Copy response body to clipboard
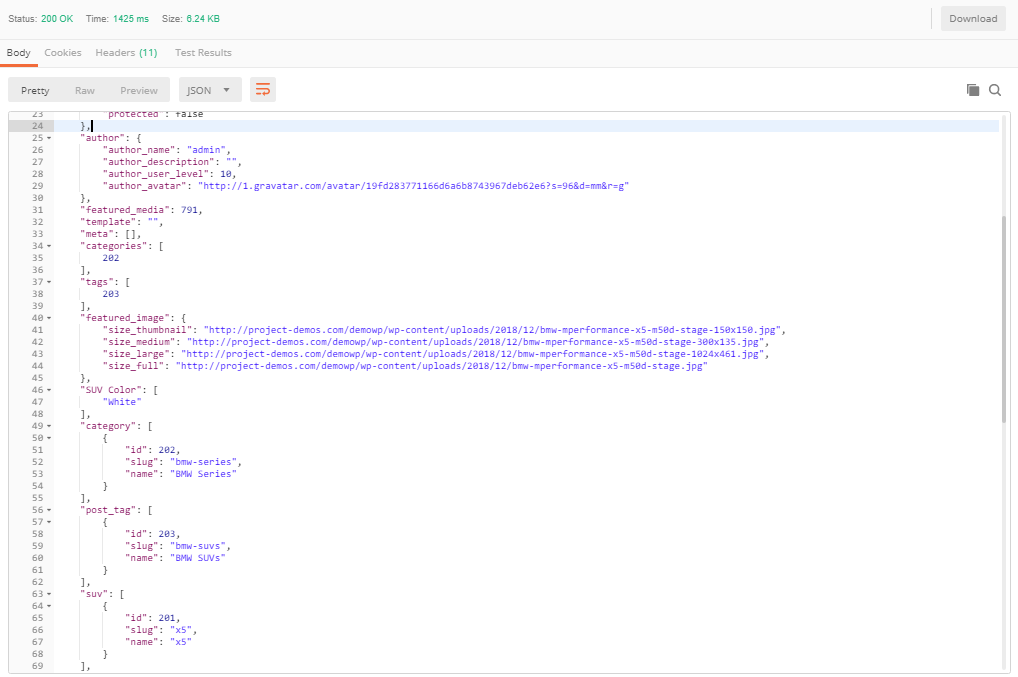The height and width of the screenshot is (677, 1018). 973,90
